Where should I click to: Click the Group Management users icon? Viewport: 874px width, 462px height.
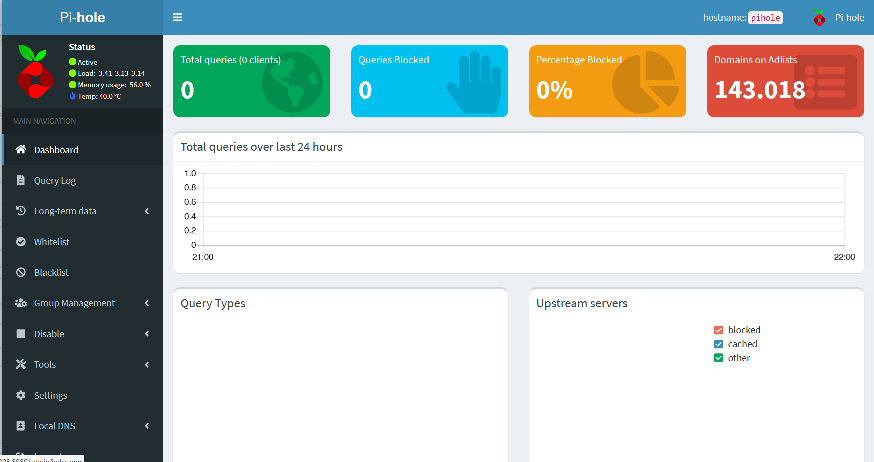click(x=21, y=303)
